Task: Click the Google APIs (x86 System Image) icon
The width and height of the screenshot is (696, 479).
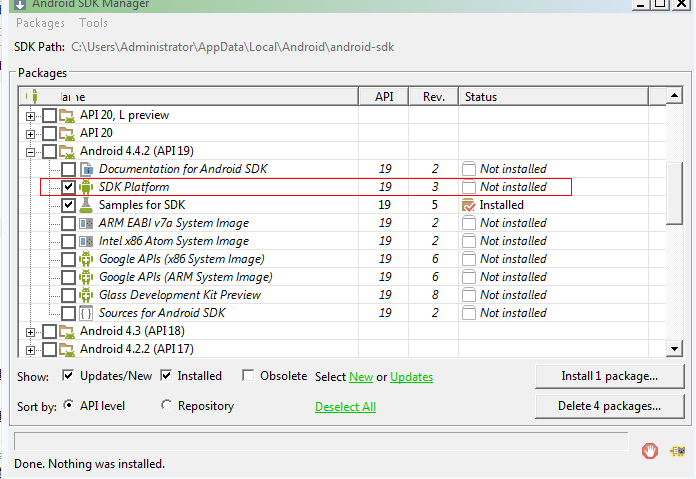Action: point(86,259)
